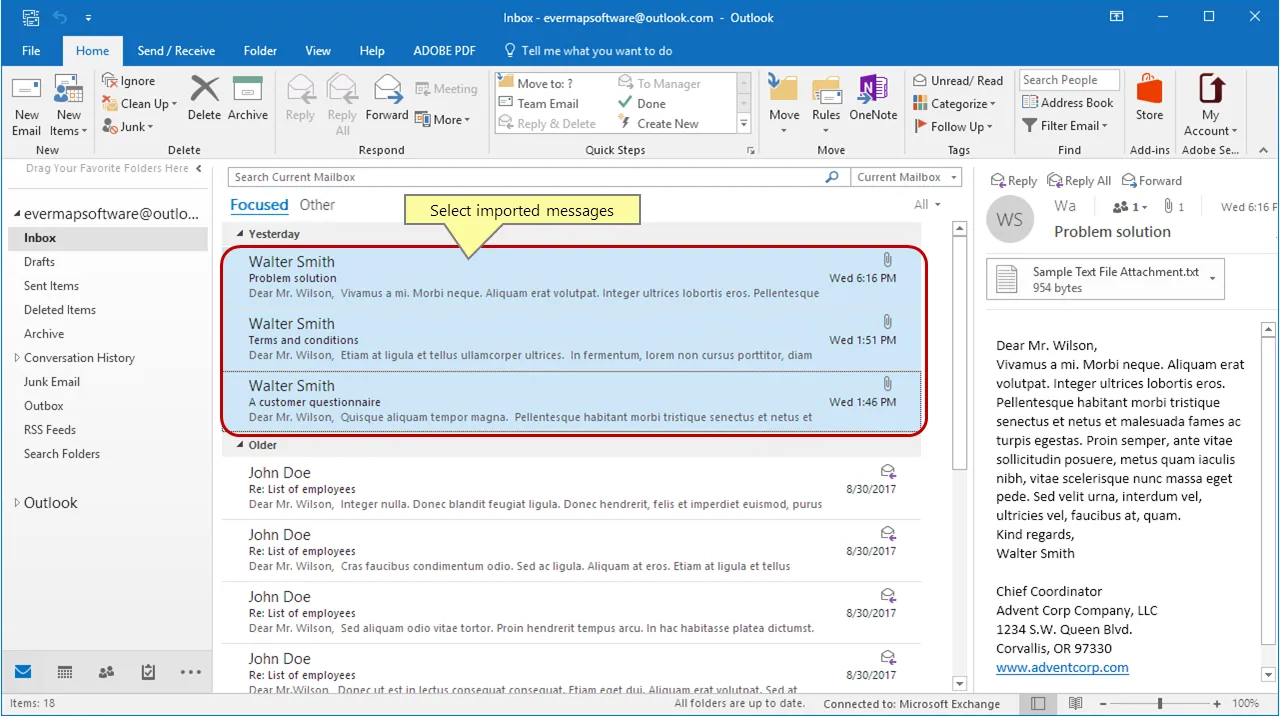Switch to Calendar view in navigation bar
This screenshot has height=720, width=1280.
coord(65,672)
